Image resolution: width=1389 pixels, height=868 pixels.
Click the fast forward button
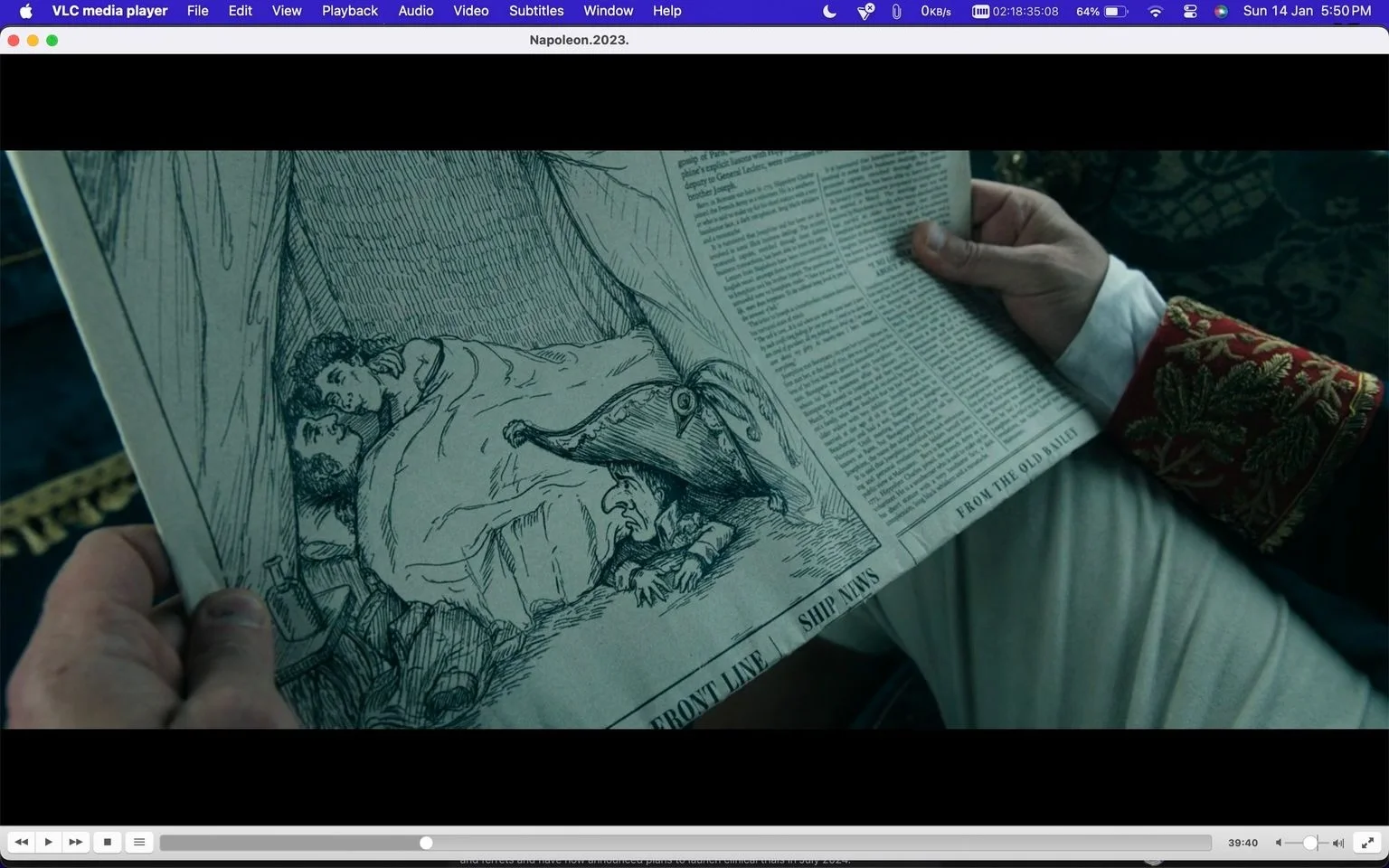(x=76, y=842)
